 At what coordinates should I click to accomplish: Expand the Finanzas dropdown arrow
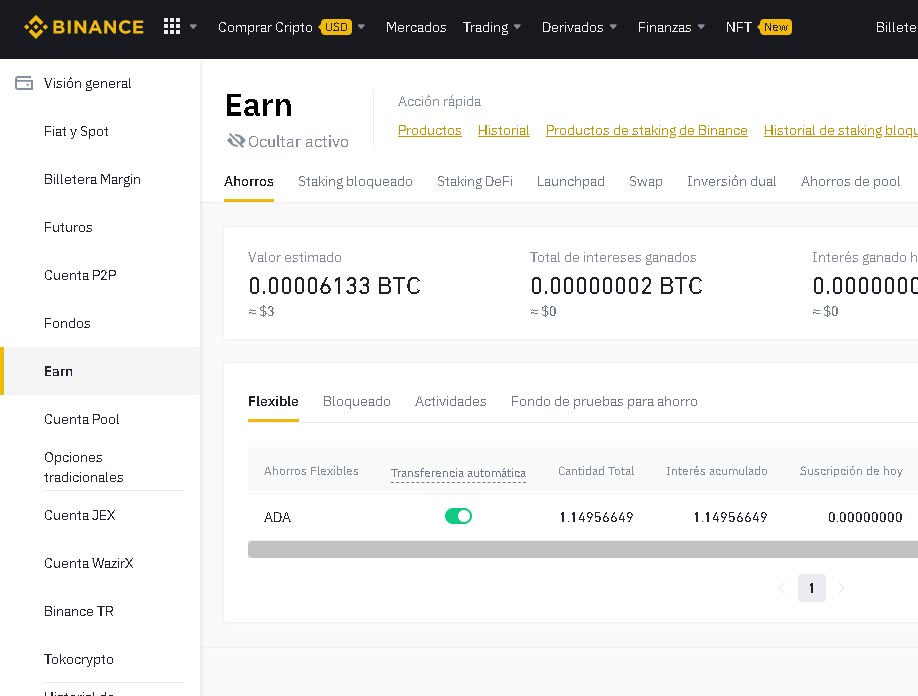click(701, 27)
